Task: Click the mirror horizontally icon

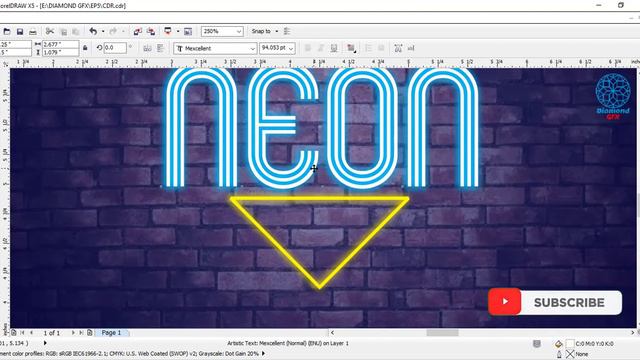Action: coord(147,48)
